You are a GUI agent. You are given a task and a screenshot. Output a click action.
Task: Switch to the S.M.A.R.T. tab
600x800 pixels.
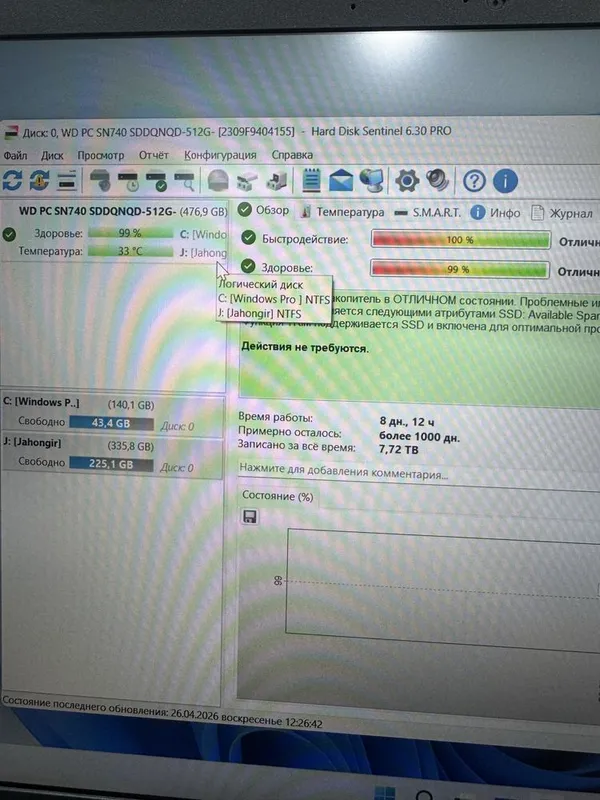point(429,212)
